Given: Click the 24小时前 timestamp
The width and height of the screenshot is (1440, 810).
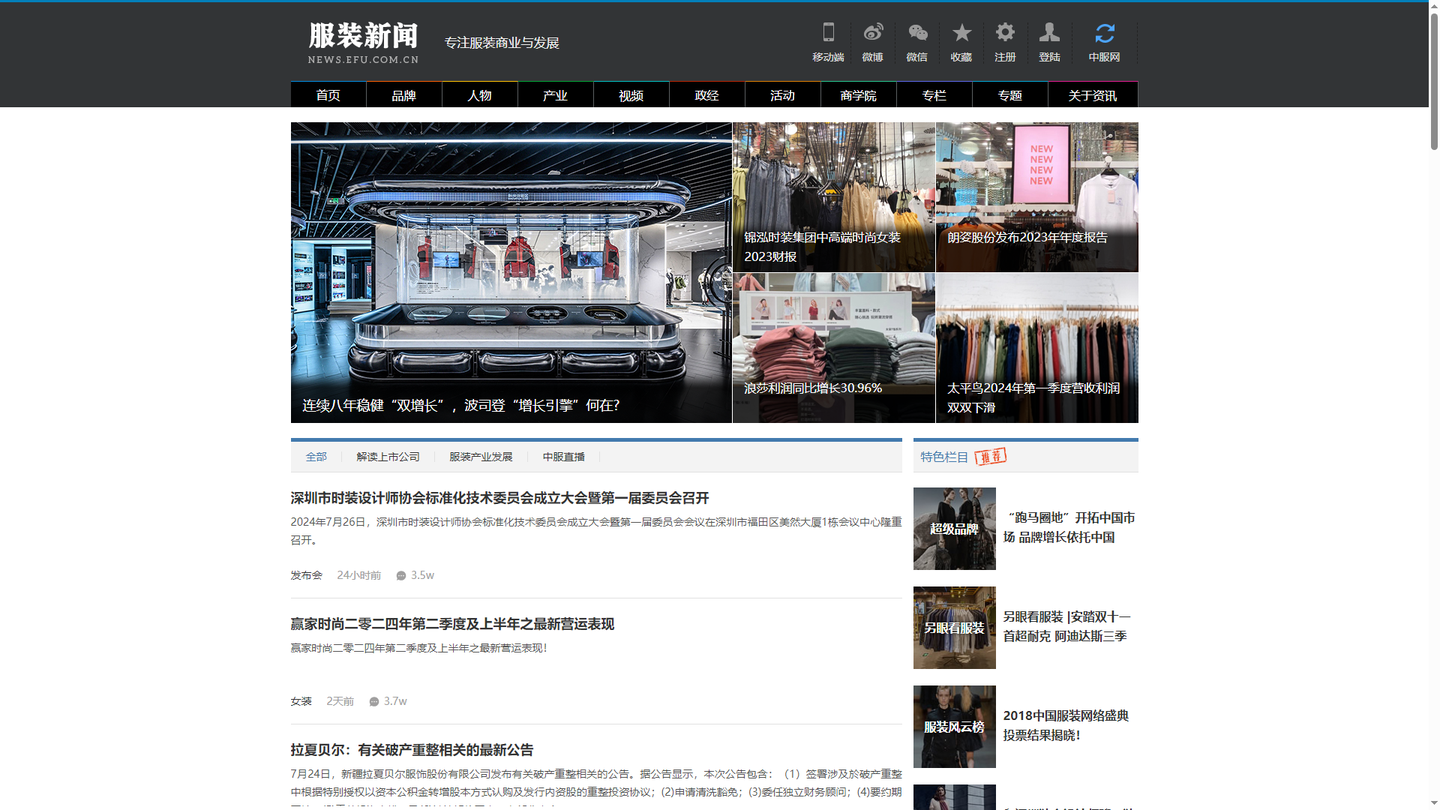Looking at the screenshot, I should [x=359, y=576].
